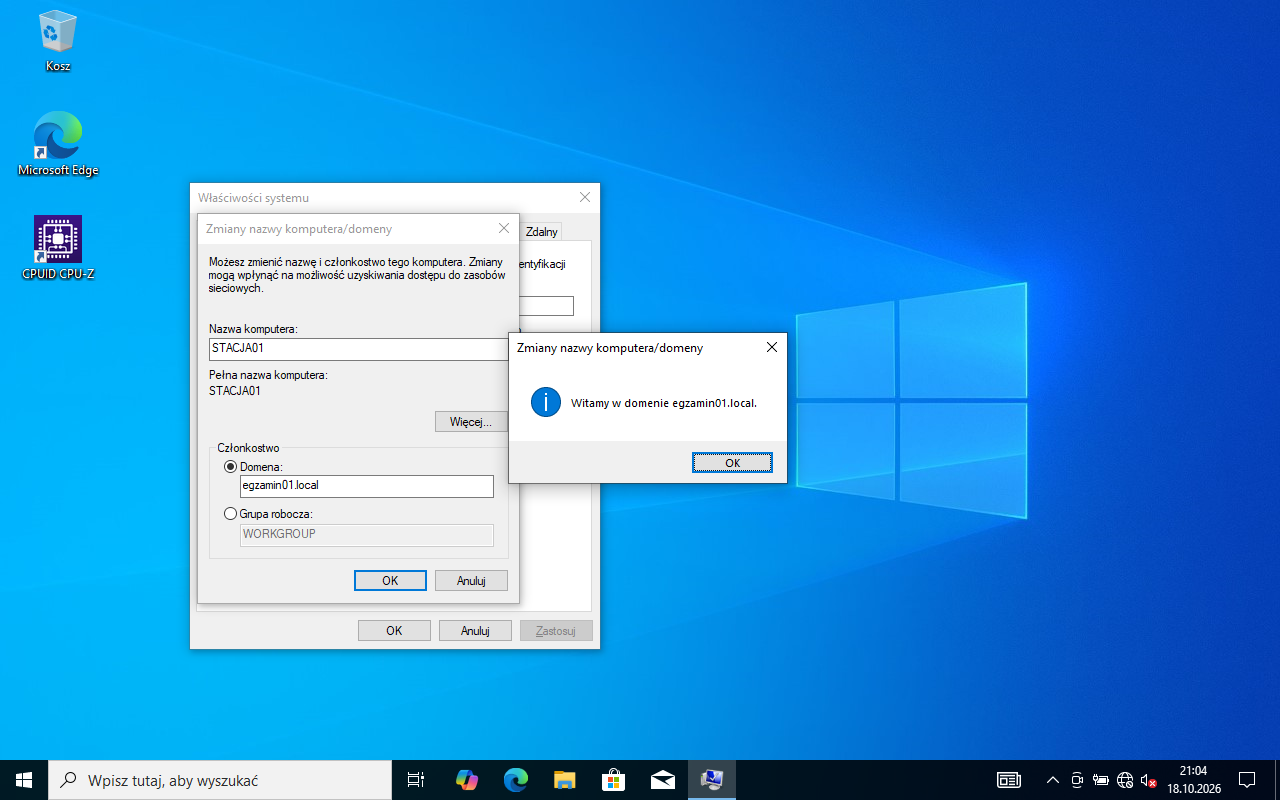
Task: Click the taskbar search box
Action: tap(220, 780)
